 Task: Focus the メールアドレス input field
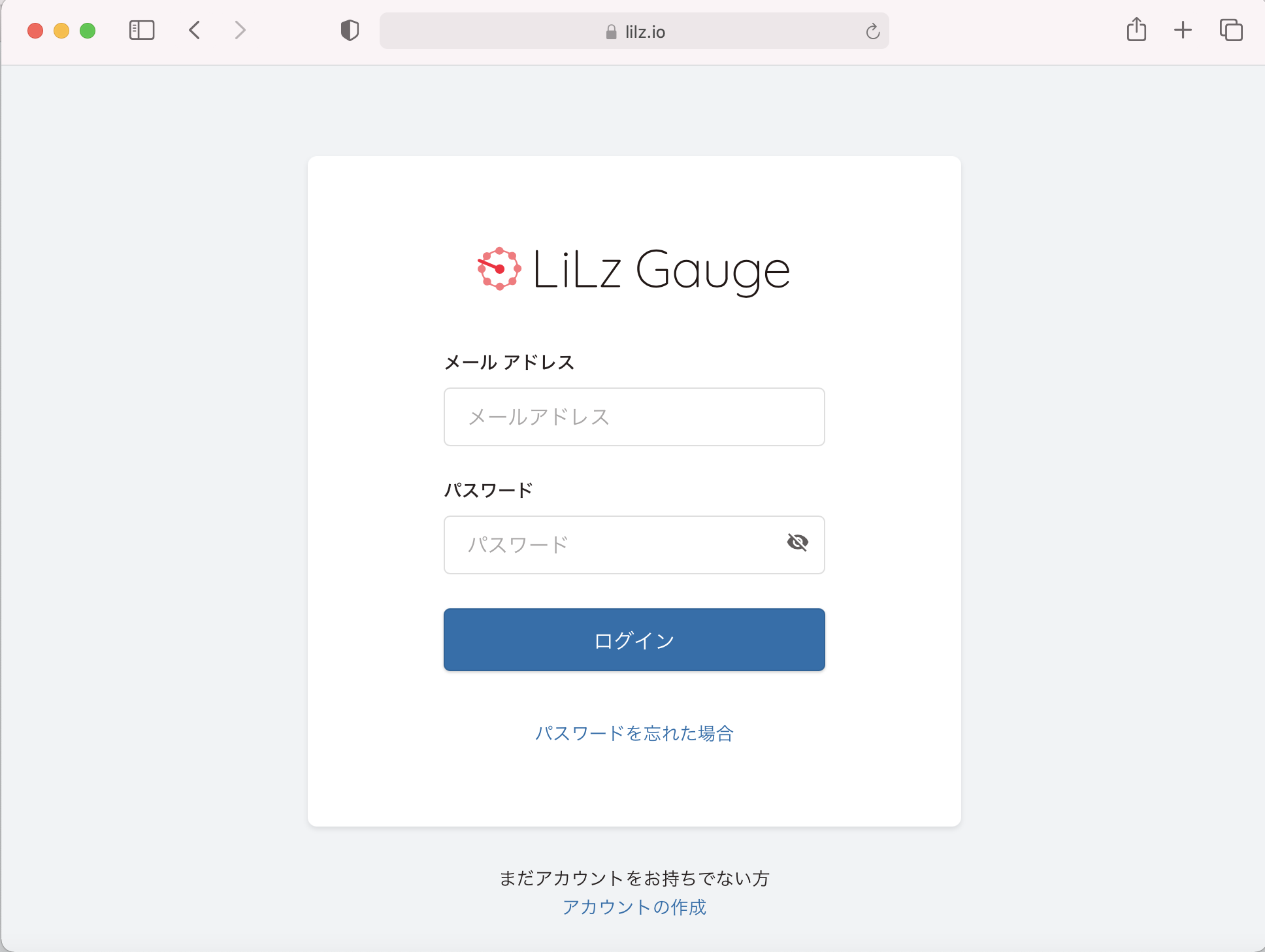(x=633, y=417)
